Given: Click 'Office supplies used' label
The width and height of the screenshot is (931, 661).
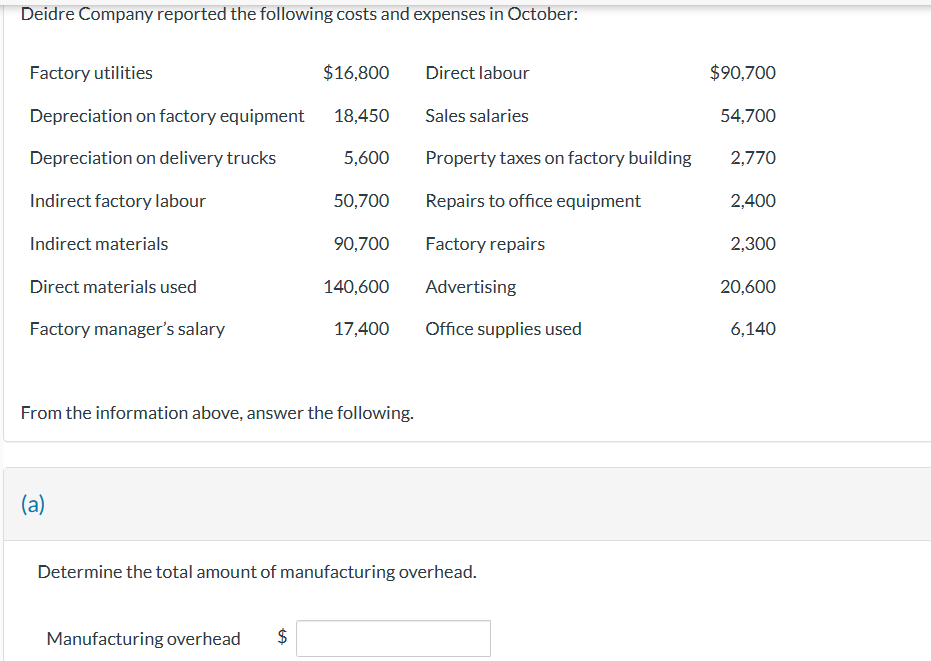Looking at the screenshot, I should click(x=504, y=329).
